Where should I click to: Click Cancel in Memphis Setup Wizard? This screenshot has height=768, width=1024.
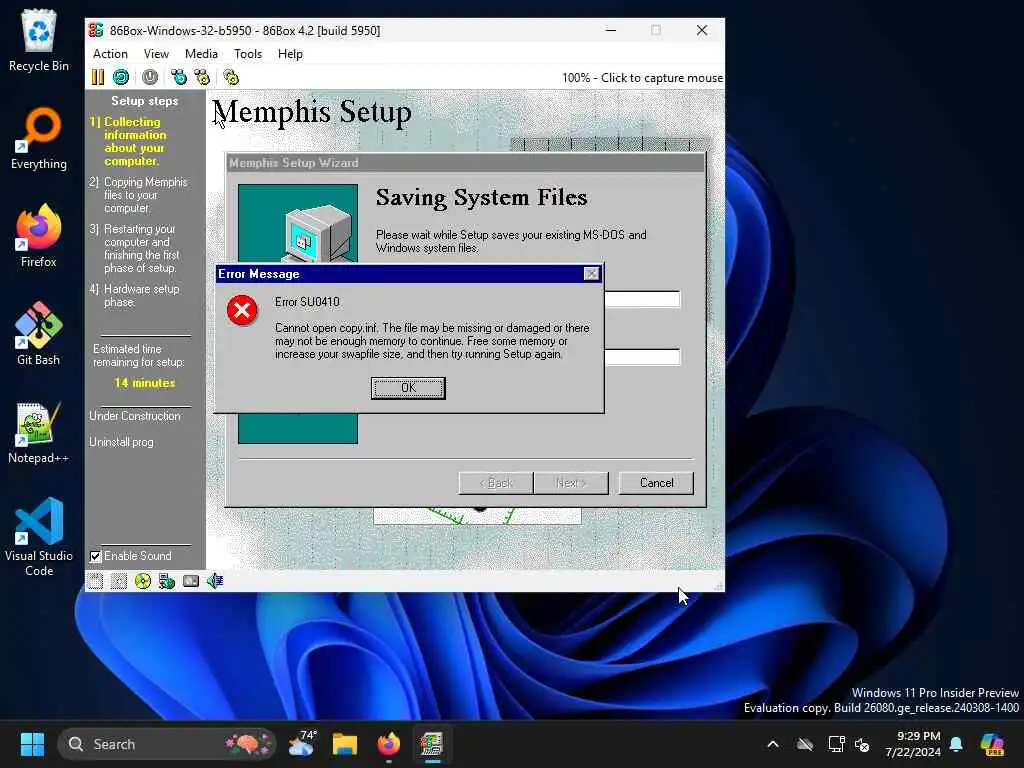pyautogui.click(x=656, y=483)
